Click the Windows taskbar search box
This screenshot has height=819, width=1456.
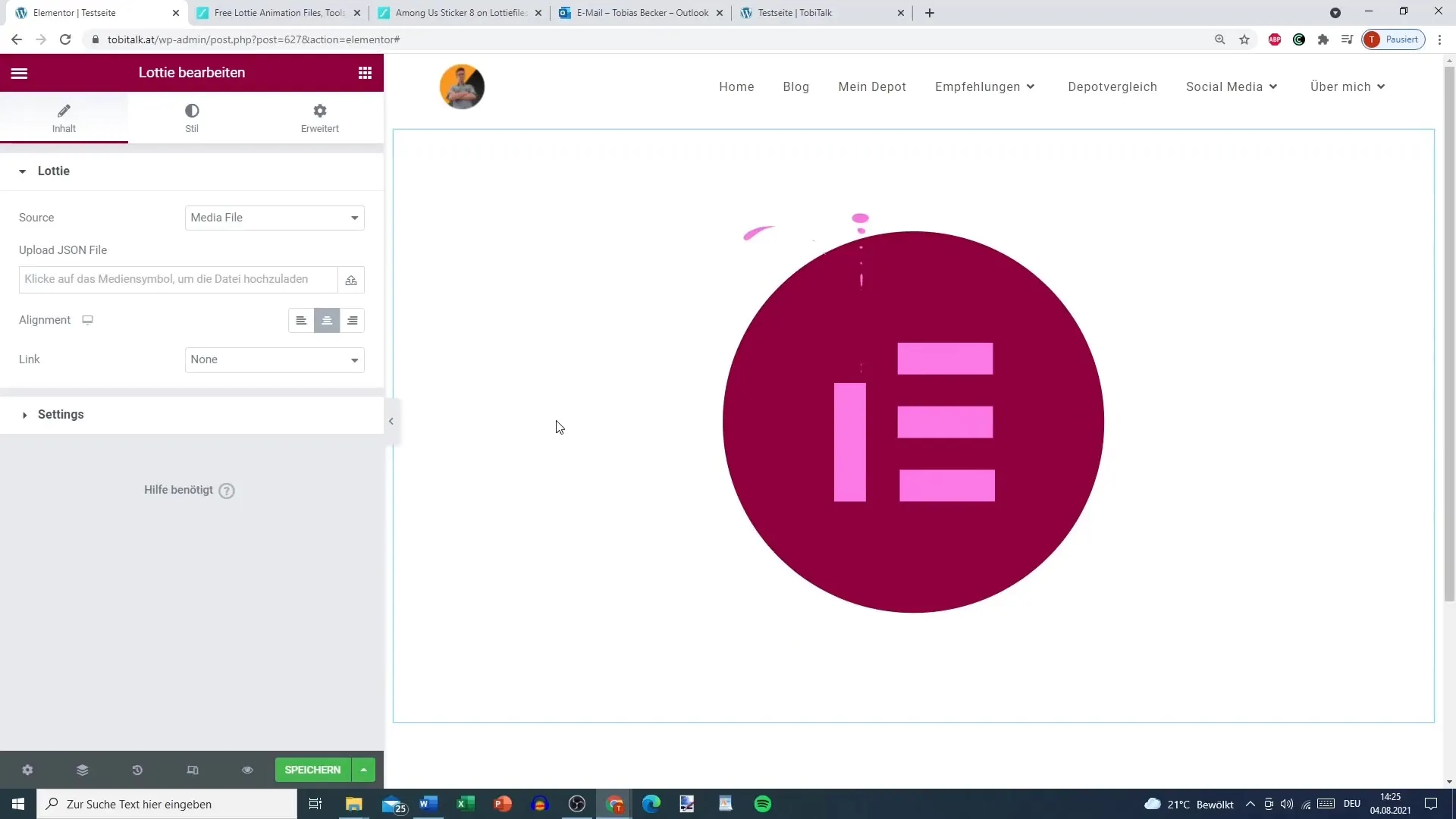coord(167,804)
